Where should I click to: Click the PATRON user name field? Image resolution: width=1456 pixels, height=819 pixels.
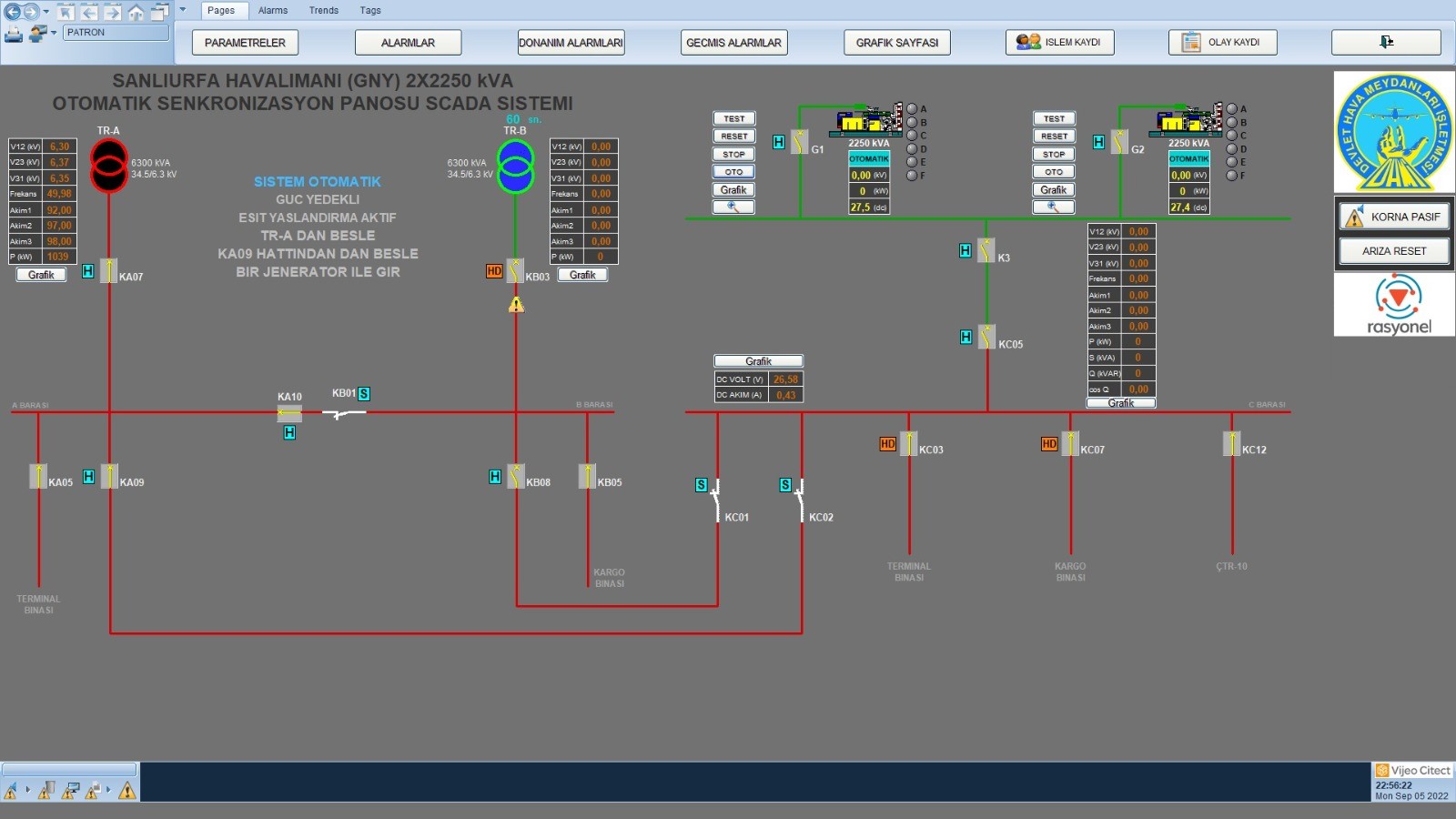point(116,33)
